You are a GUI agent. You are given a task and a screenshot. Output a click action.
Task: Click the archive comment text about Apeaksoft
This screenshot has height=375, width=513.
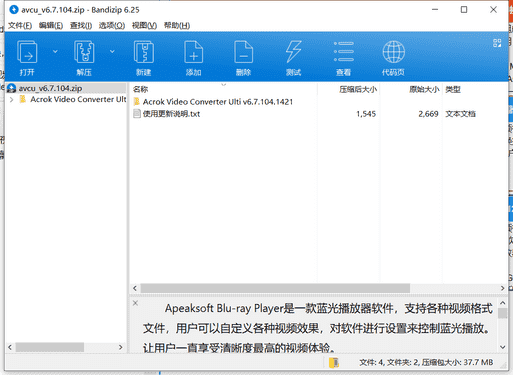(318, 328)
